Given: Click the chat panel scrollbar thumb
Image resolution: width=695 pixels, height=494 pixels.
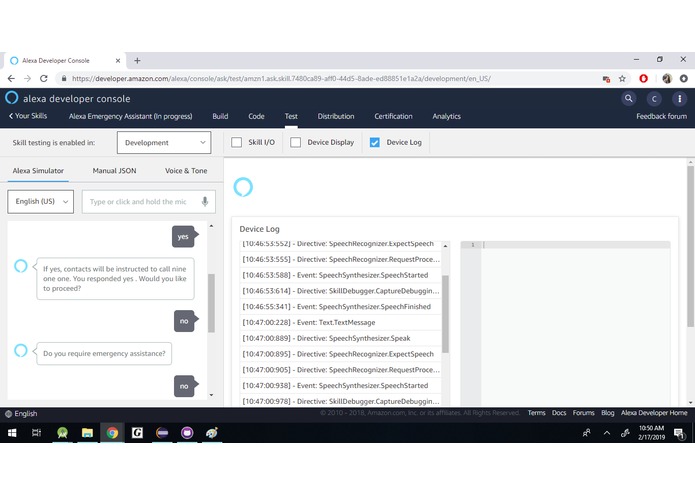Looking at the screenshot, I should [211, 303].
